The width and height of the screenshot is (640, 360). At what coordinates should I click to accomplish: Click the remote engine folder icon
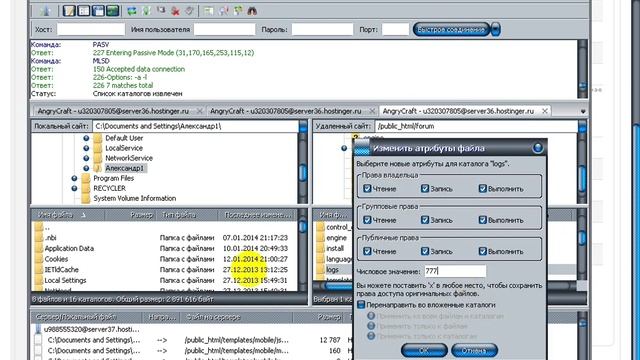(x=320, y=238)
